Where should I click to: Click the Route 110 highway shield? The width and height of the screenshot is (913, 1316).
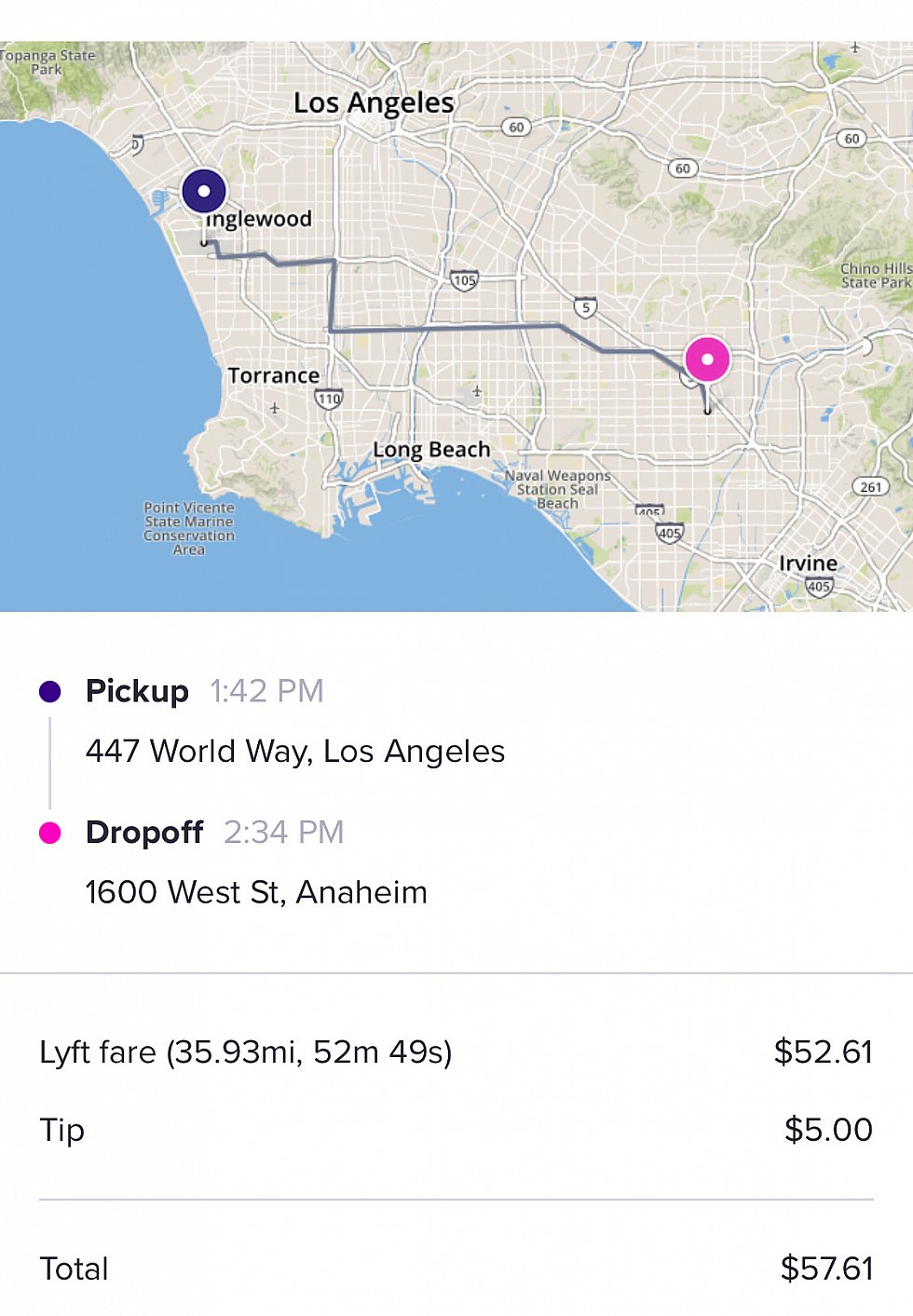(x=329, y=399)
